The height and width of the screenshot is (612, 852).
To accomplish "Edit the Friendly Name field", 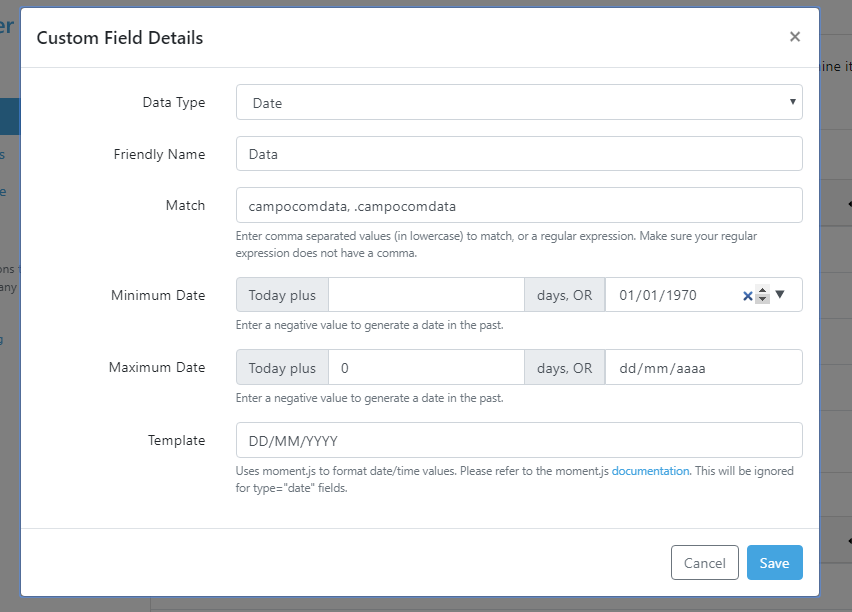I will 519,154.
